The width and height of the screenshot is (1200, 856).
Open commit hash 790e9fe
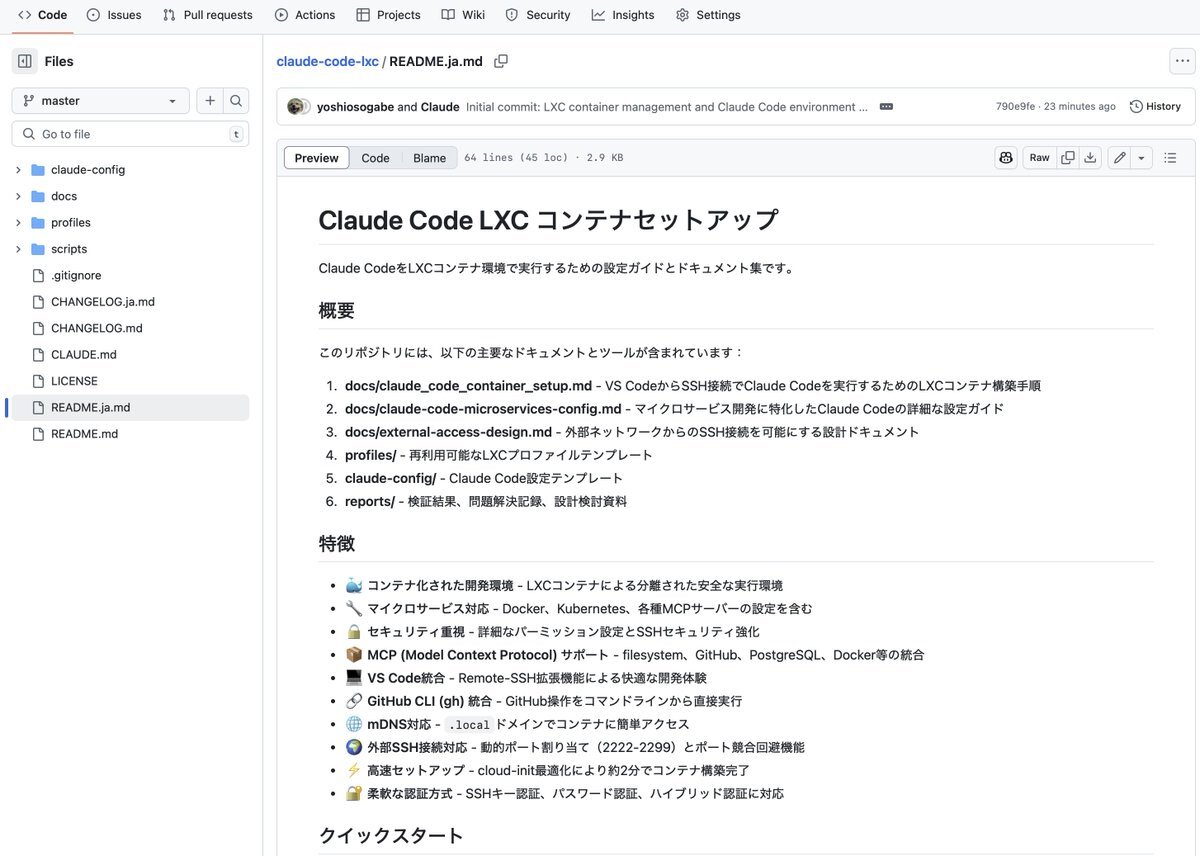coord(1015,107)
